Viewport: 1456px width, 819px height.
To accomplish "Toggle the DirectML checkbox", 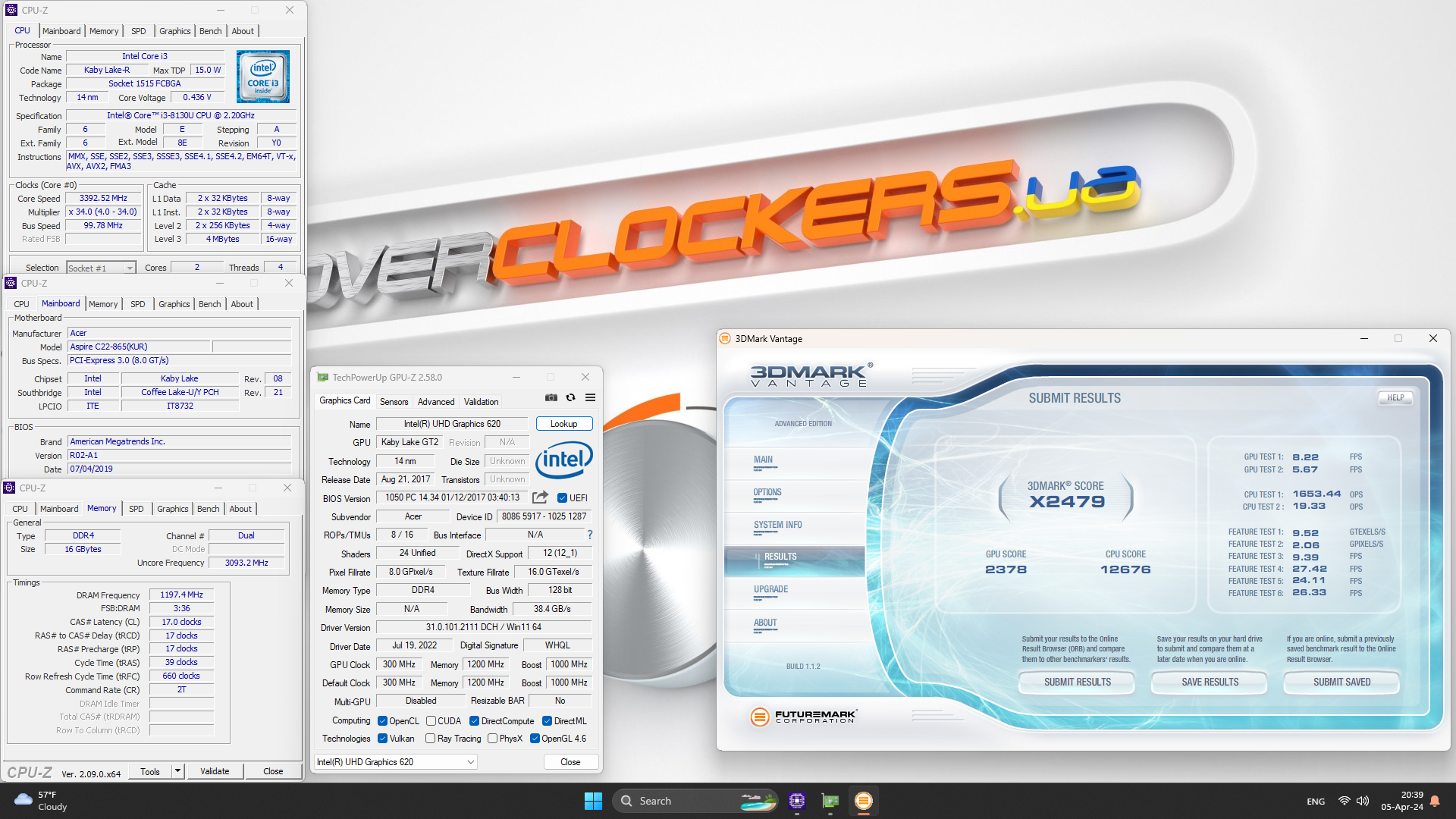I will (x=547, y=721).
